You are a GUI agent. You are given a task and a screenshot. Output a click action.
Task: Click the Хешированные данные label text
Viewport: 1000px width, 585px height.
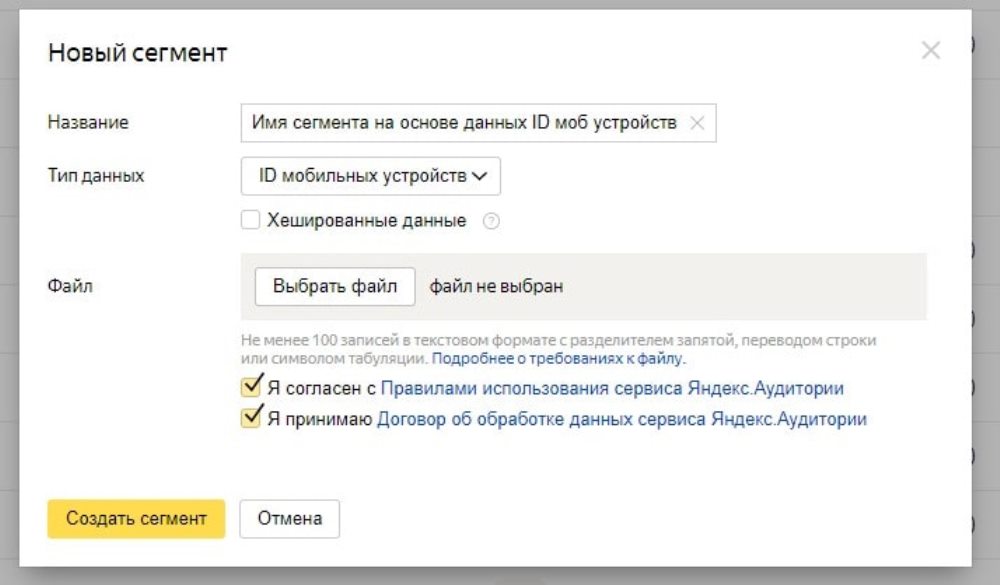coord(366,221)
